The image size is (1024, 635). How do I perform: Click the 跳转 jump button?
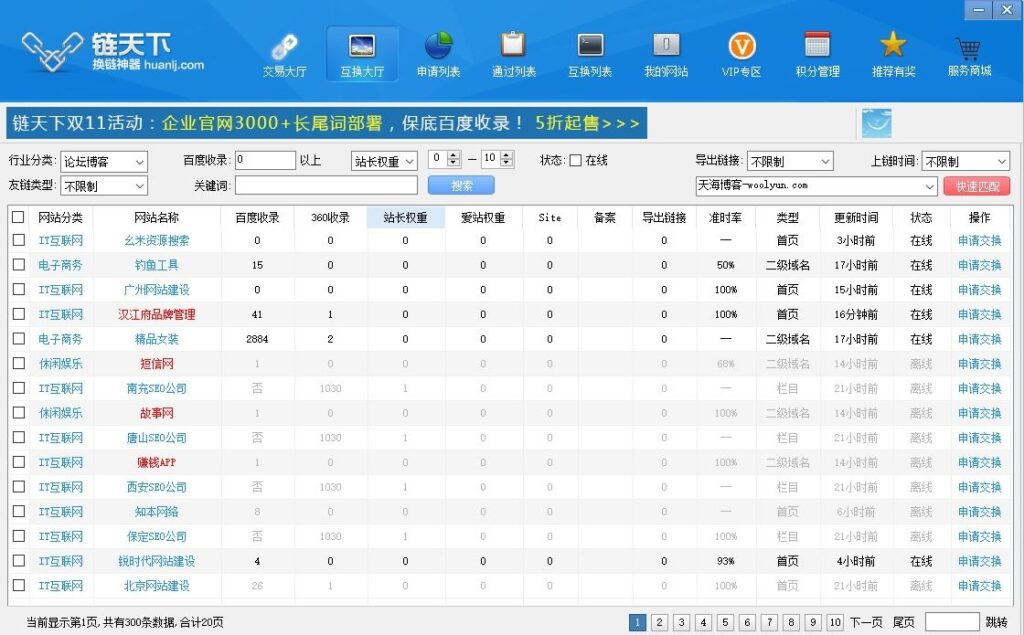(996, 623)
